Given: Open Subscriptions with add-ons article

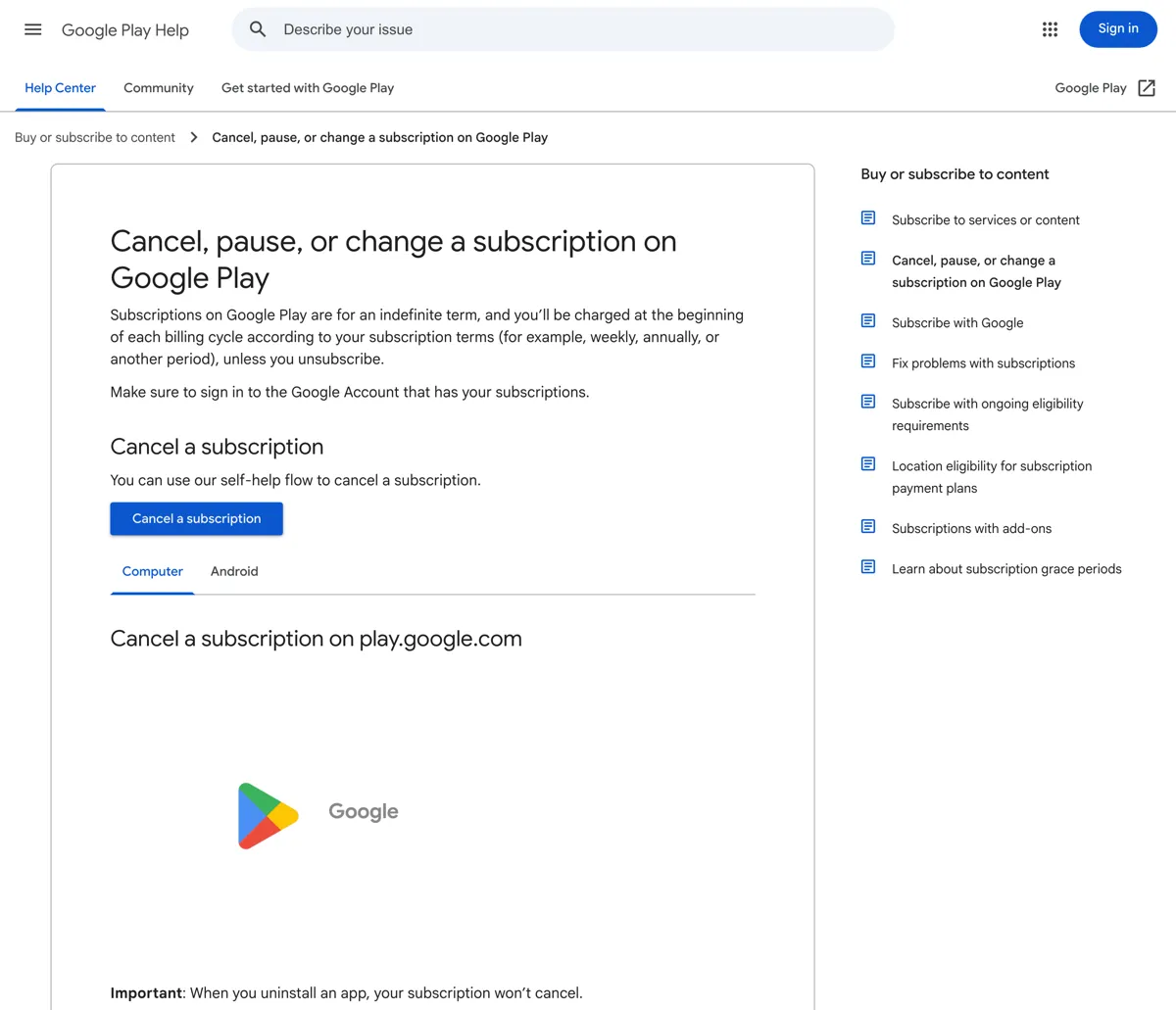Looking at the screenshot, I should click(971, 529).
